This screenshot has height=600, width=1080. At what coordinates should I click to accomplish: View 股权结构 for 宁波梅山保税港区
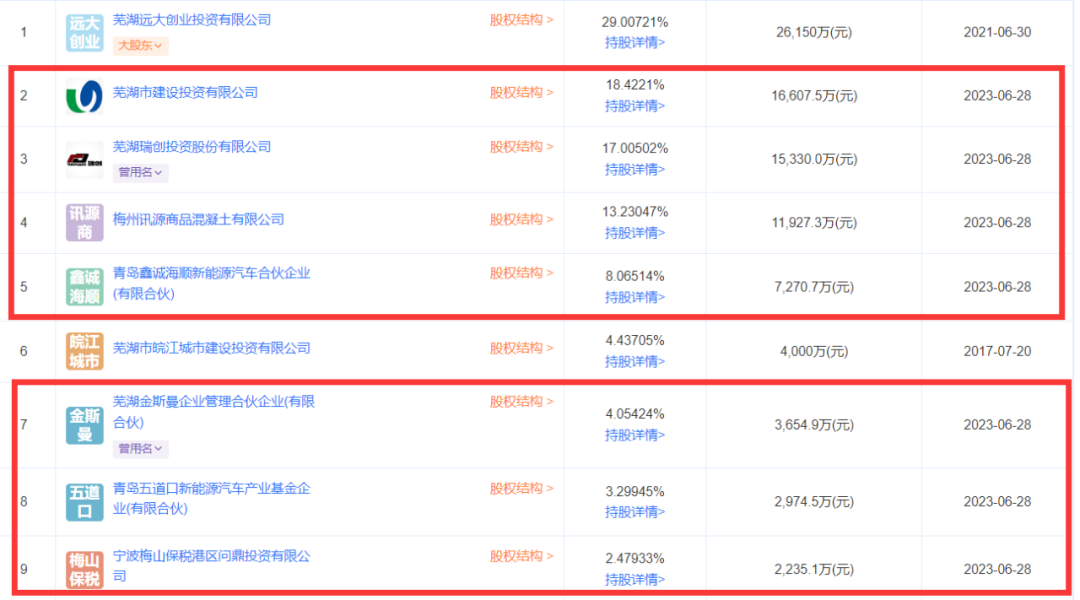point(521,556)
